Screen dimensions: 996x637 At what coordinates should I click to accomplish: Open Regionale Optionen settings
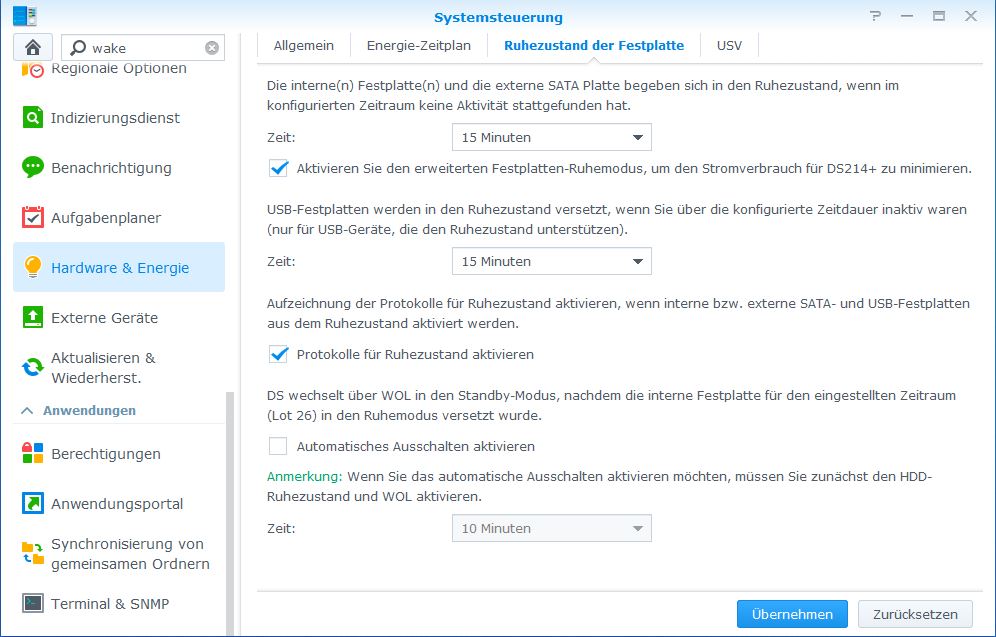point(119,68)
